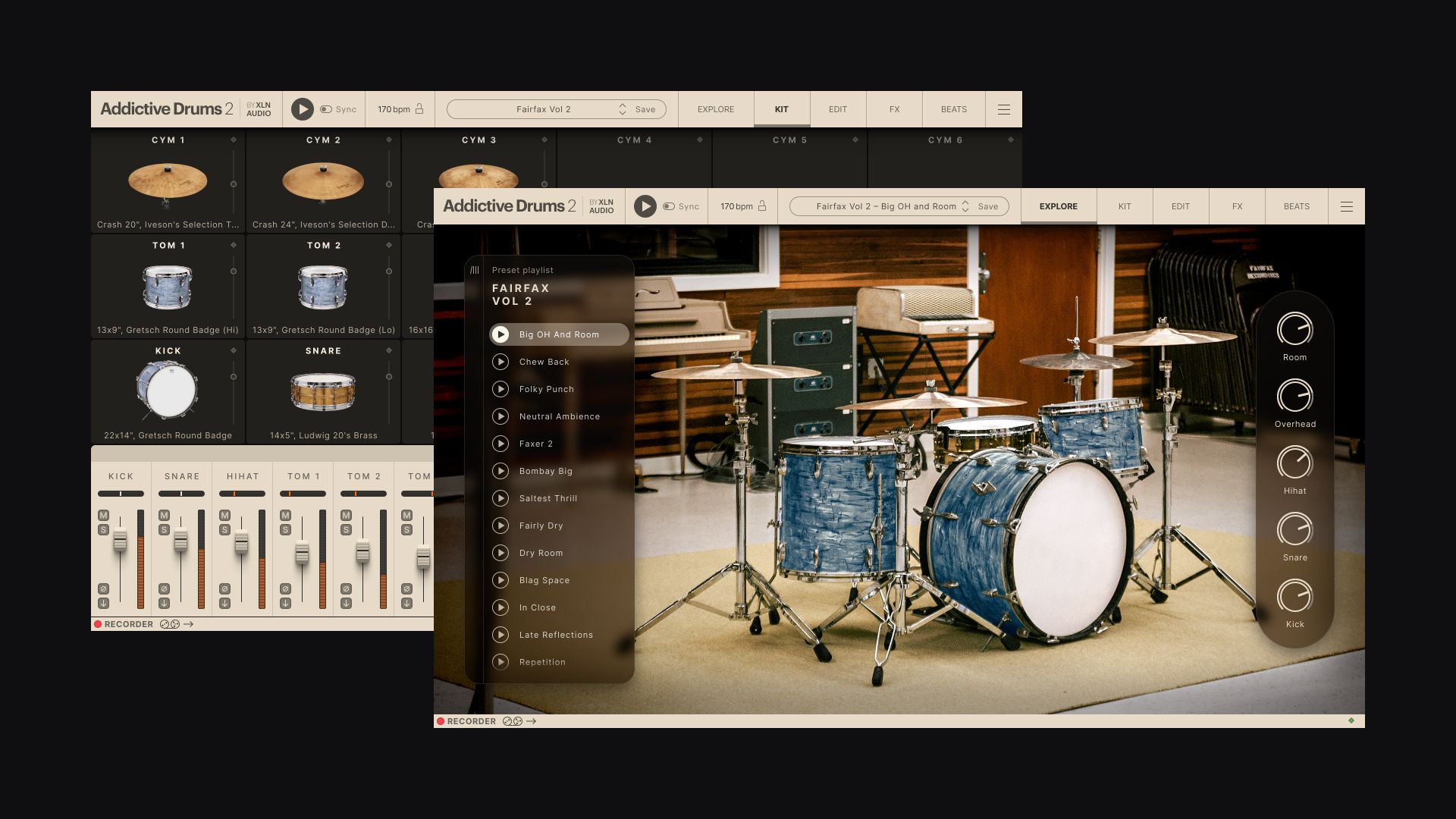Click Save in the front window preset box
The height and width of the screenshot is (819, 1456).
pyautogui.click(x=988, y=206)
